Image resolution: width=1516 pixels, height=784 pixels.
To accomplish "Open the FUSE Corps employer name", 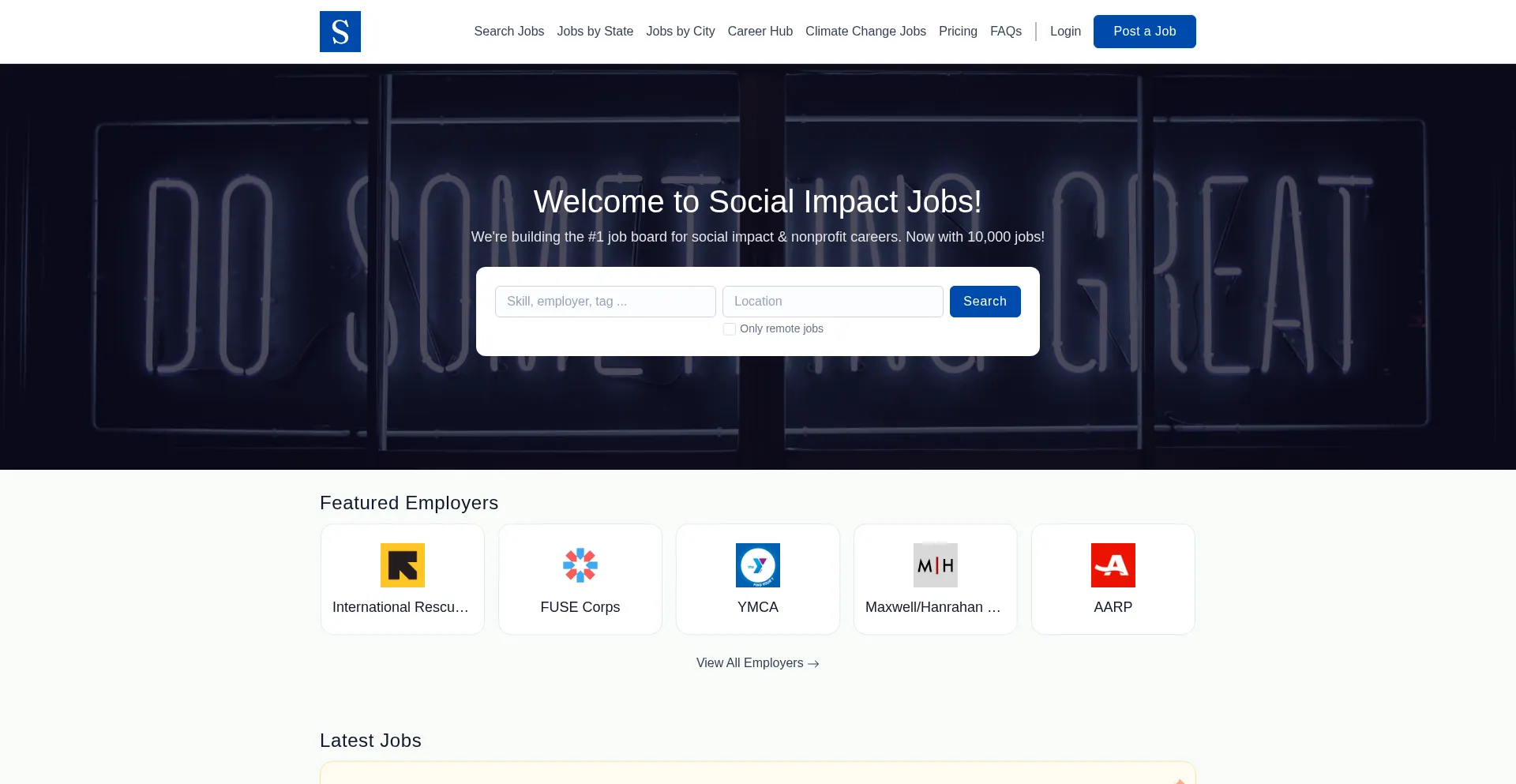I will (580, 607).
